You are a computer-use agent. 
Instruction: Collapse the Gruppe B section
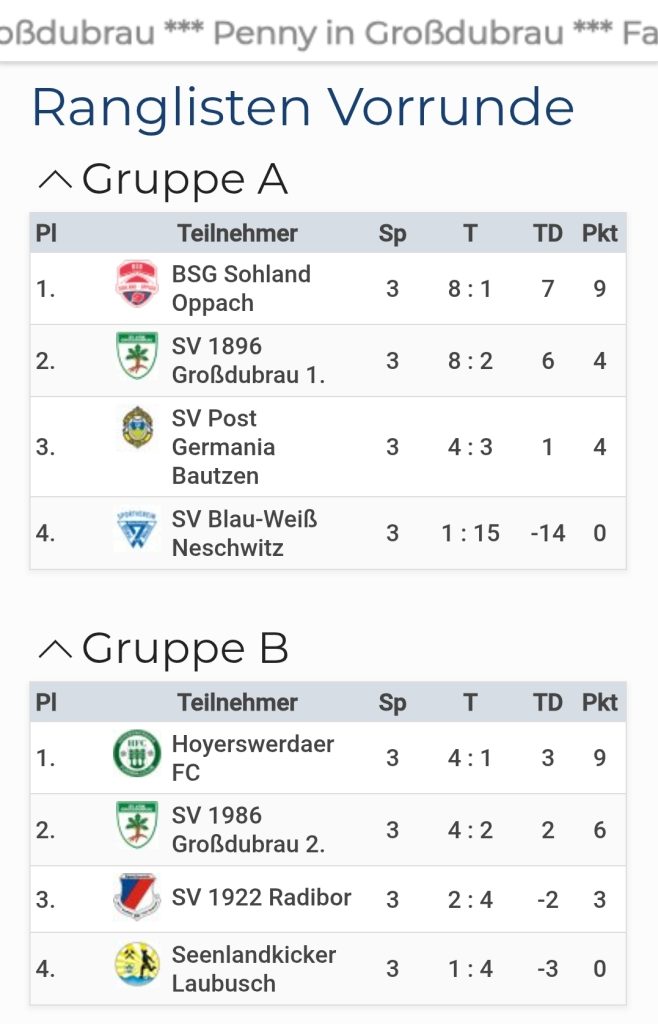pos(54,649)
